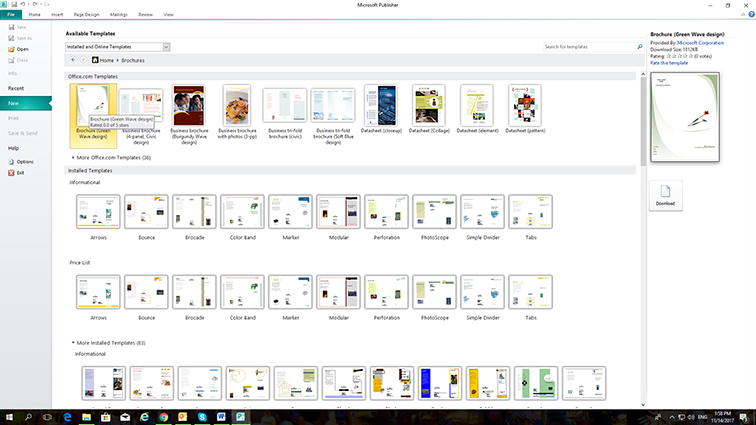Open the File tab
Viewport: 756px width, 425px height.
pos(11,14)
